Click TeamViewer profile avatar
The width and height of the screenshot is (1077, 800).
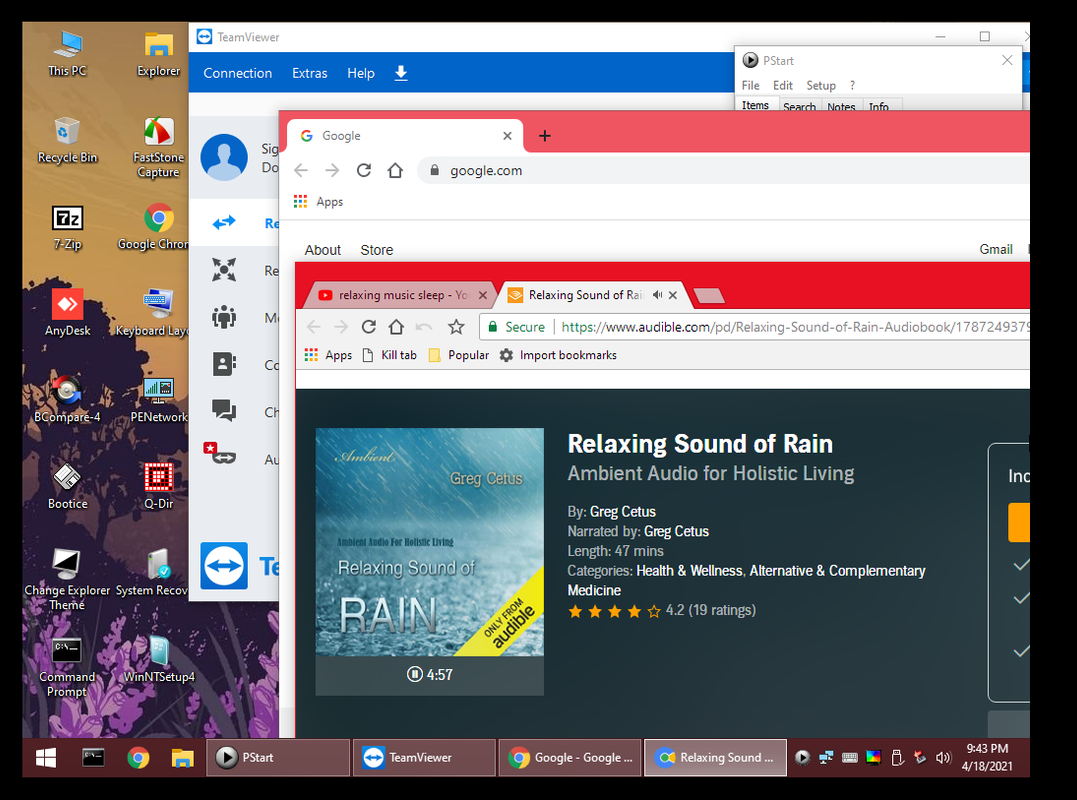(224, 157)
